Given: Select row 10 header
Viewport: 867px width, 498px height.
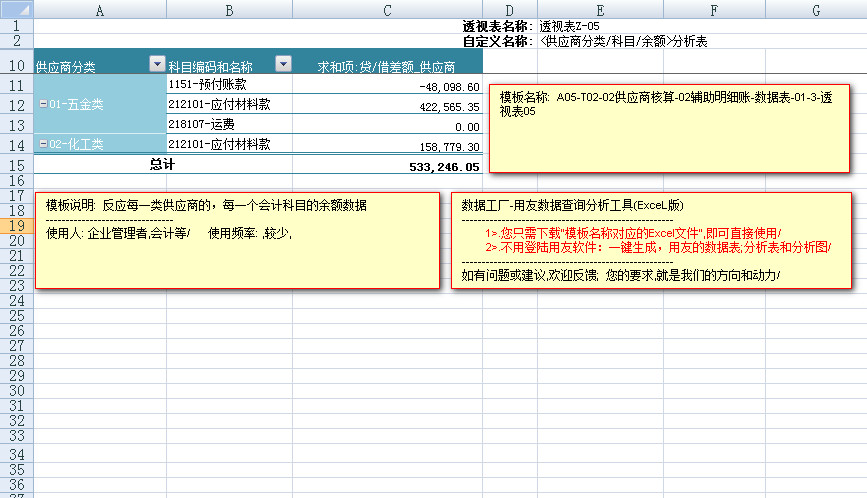Looking at the screenshot, I should coord(16,66).
